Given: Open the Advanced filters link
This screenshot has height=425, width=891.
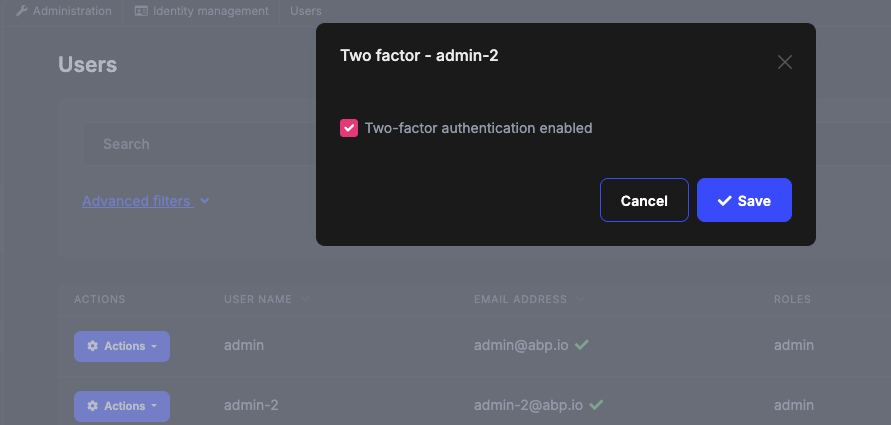Looking at the screenshot, I should pos(136,201).
